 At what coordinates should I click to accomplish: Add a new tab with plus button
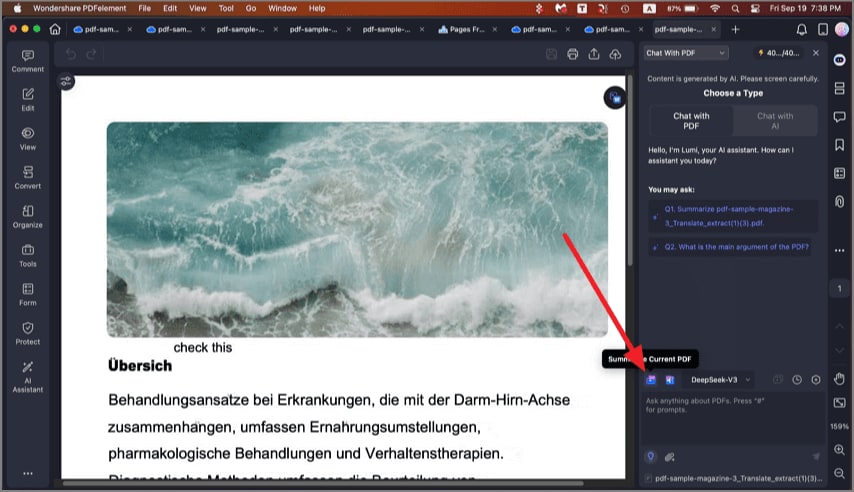735,29
